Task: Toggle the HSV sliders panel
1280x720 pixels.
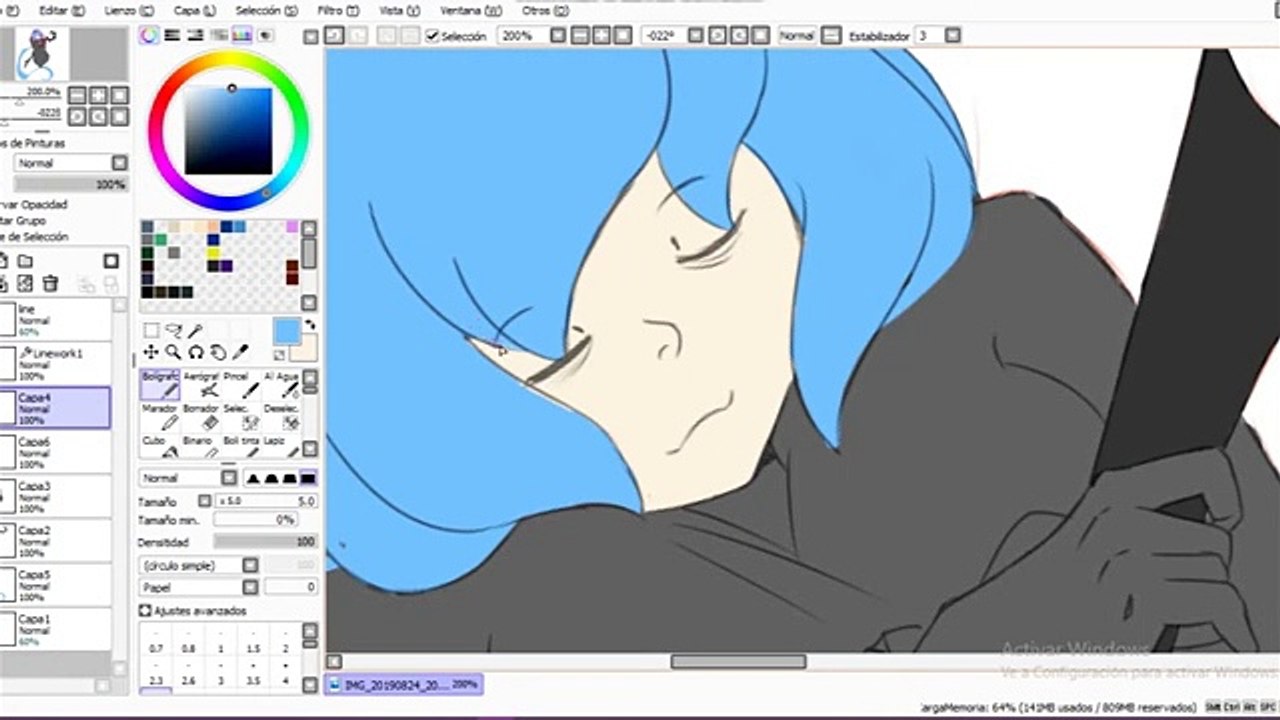Action: coord(196,35)
